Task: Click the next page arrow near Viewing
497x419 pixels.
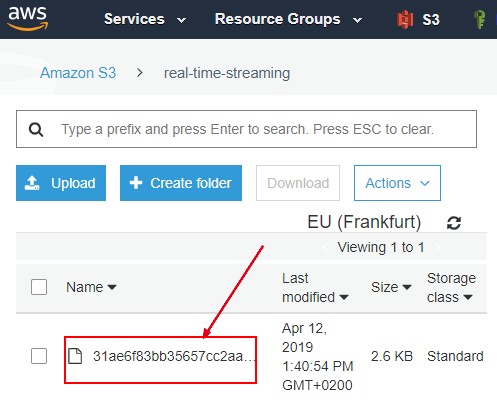Action: (x=438, y=247)
